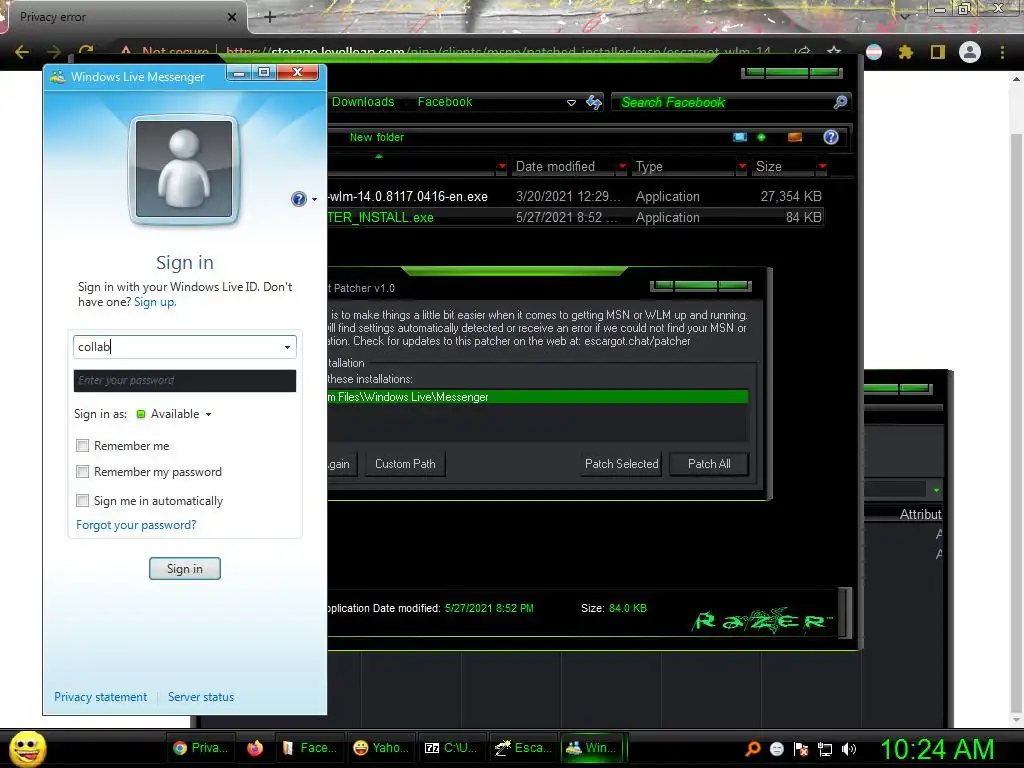
Task: Switch to the Yaho... taskbar item
Action: [x=381, y=748]
